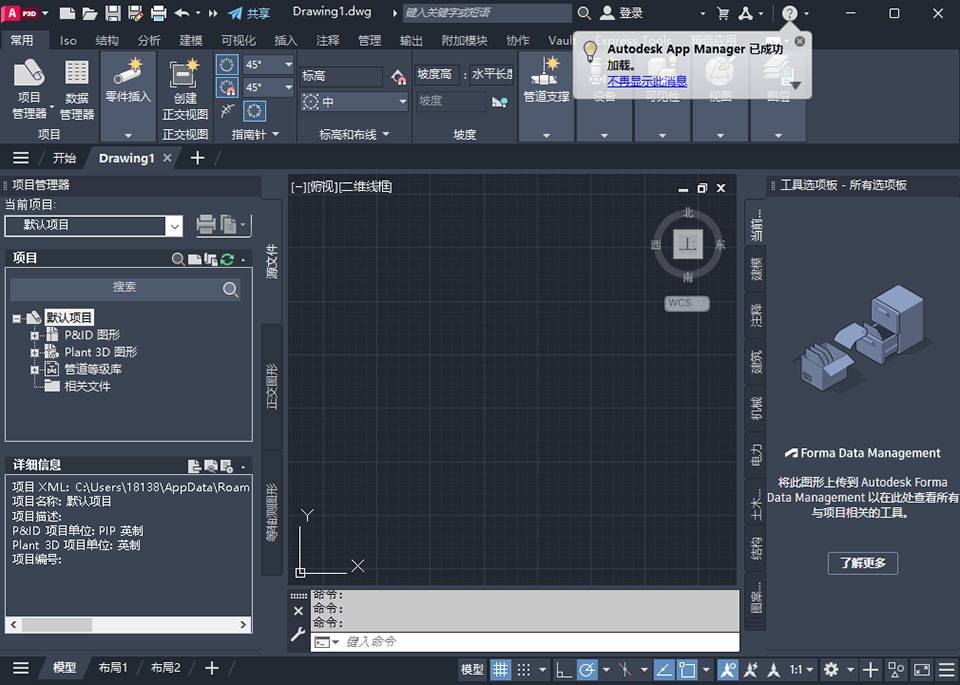Switch to the 结构 ribbon tab
The image size is (960, 685).
(107, 40)
